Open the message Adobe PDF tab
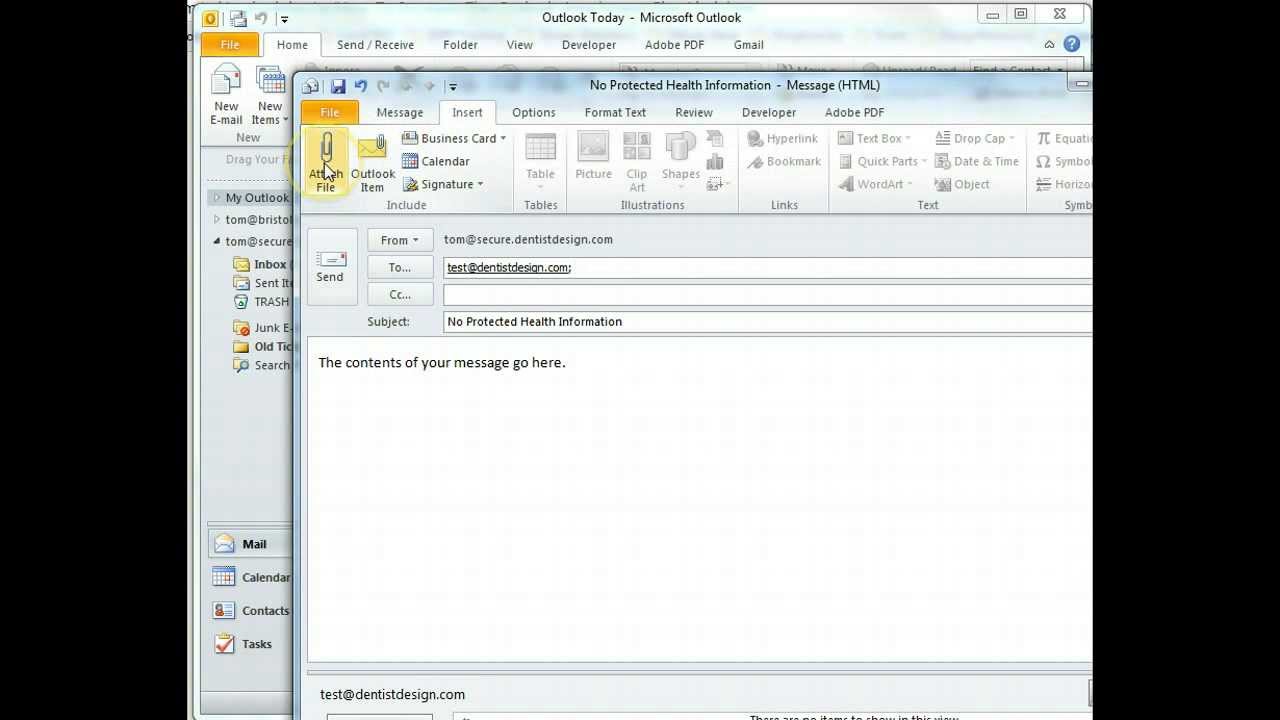 pos(854,112)
